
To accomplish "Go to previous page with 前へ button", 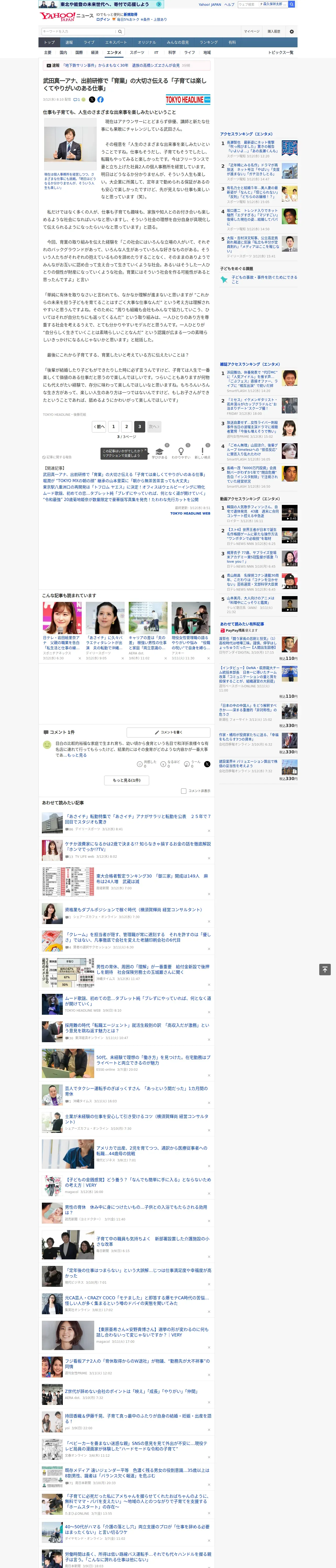I will pos(99,427).
